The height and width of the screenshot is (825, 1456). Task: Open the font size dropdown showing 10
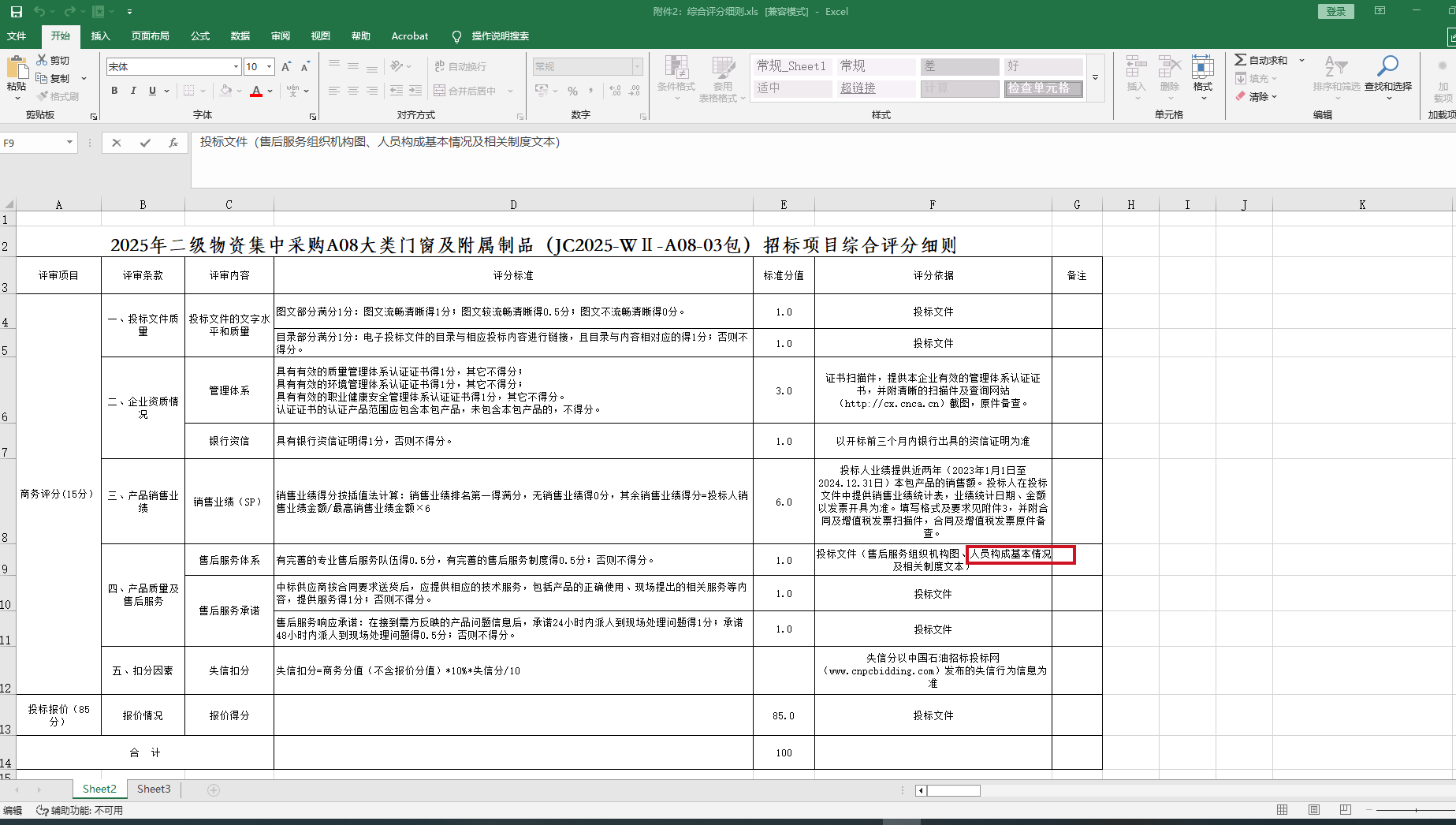tap(269, 67)
